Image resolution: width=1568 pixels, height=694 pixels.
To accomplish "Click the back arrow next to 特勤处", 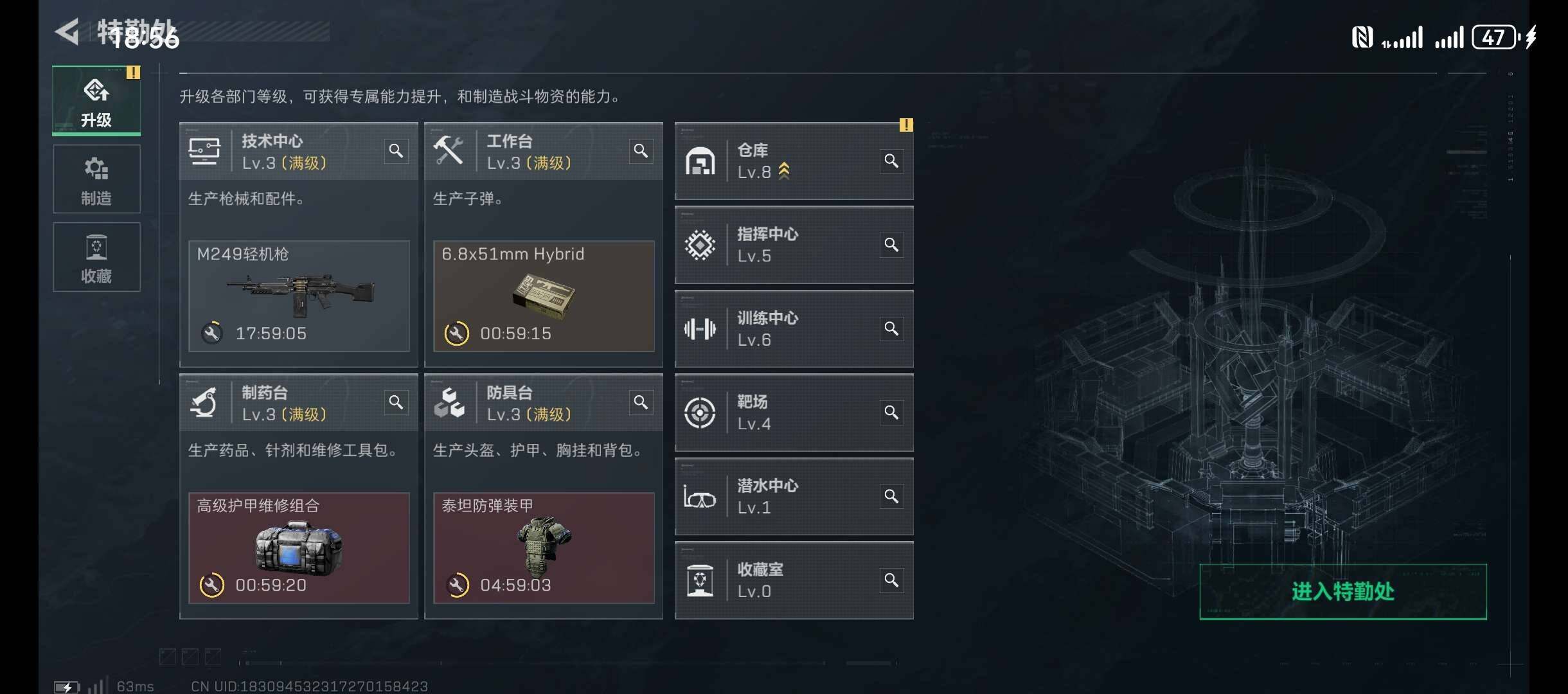I will tap(67, 32).
